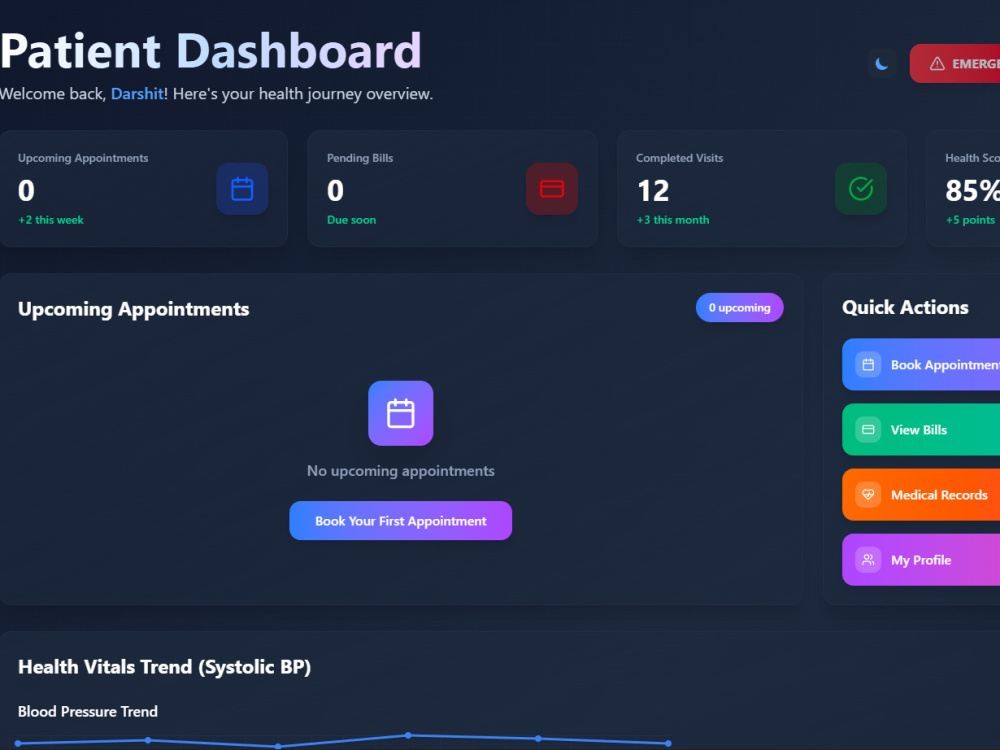The width and height of the screenshot is (1000, 750).
Task: Click the peak data point on the blood pressure chart
Action: (x=408, y=735)
